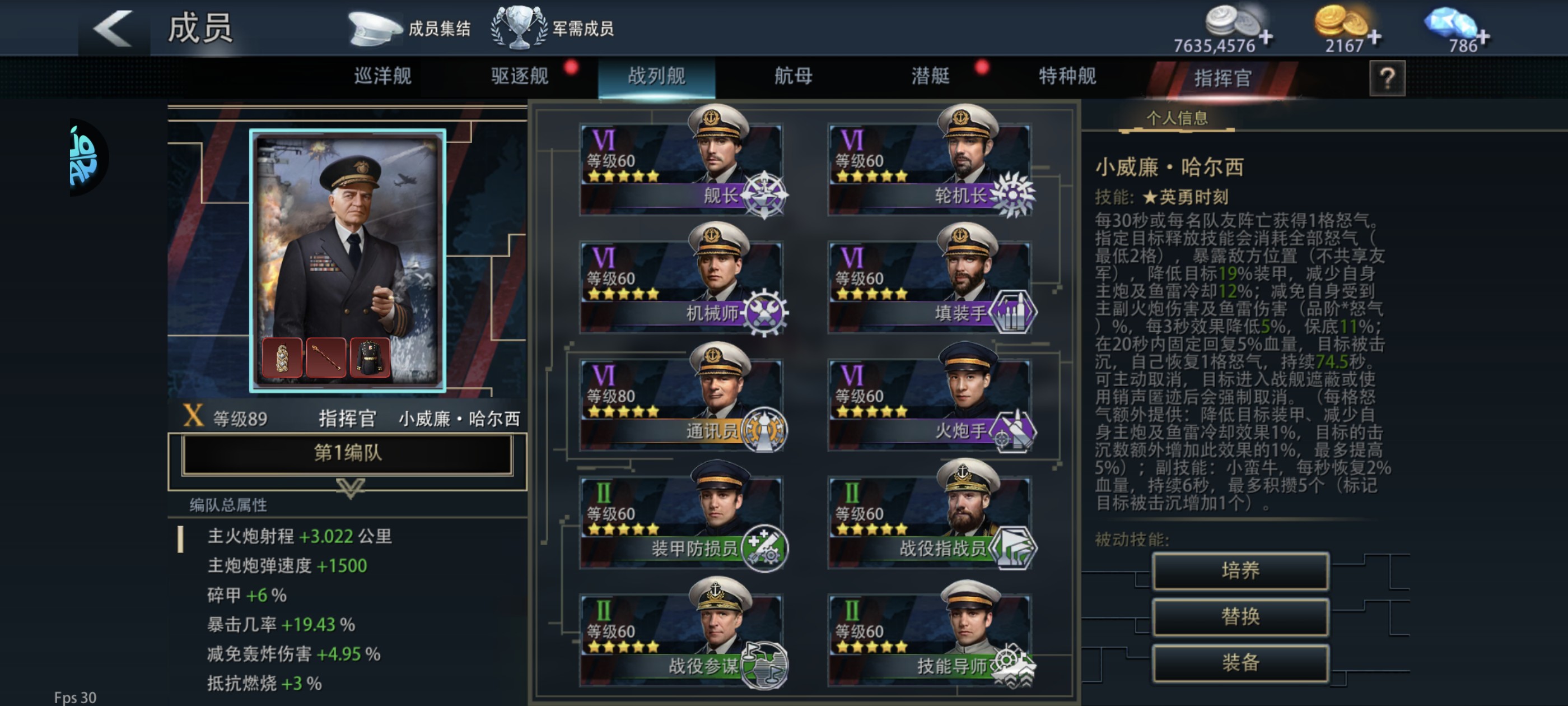Add silver coins with the plus icon
The height and width of the screenshot is (706, 1568).
tap(1266, 37)
